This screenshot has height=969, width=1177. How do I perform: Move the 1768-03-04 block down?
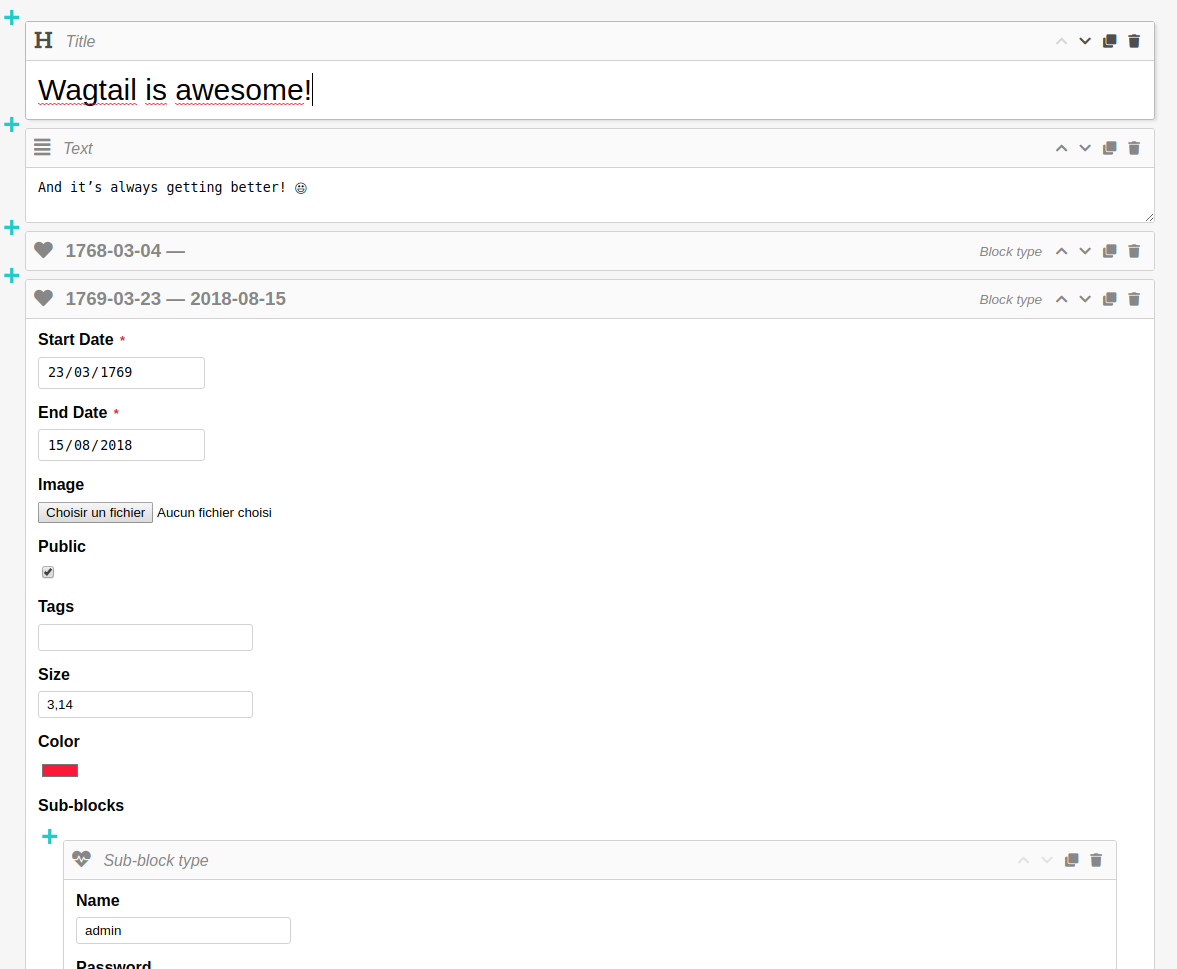[x=1085, y=251]
